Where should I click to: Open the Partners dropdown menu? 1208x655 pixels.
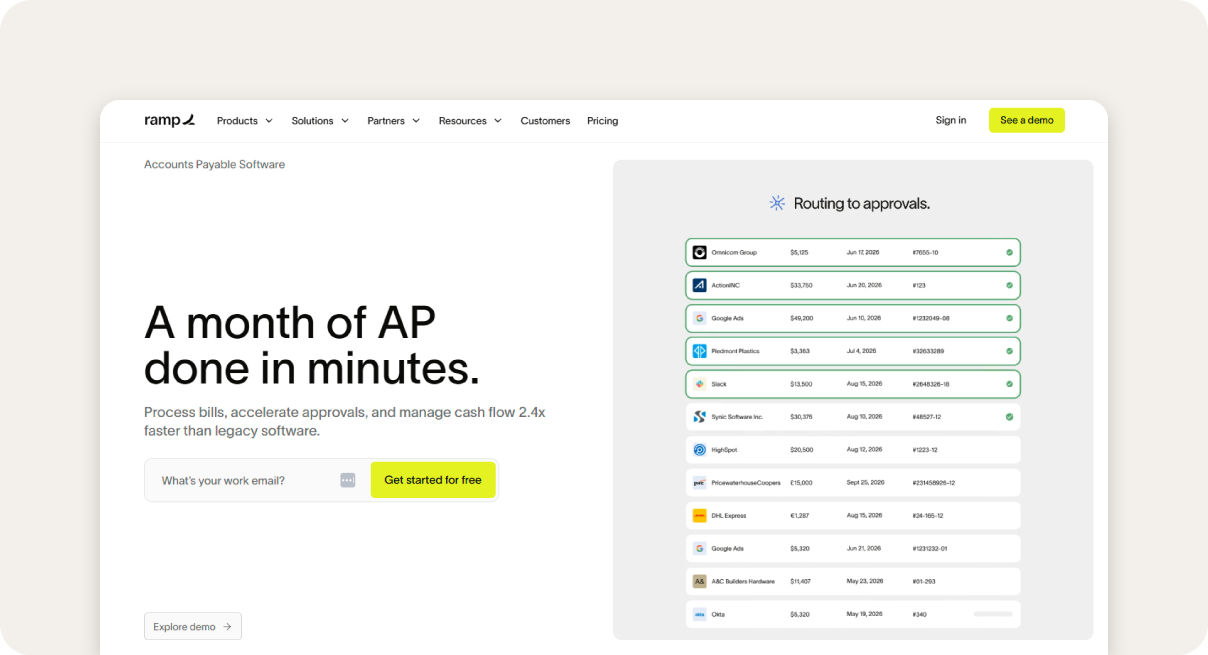coord(393,121)
